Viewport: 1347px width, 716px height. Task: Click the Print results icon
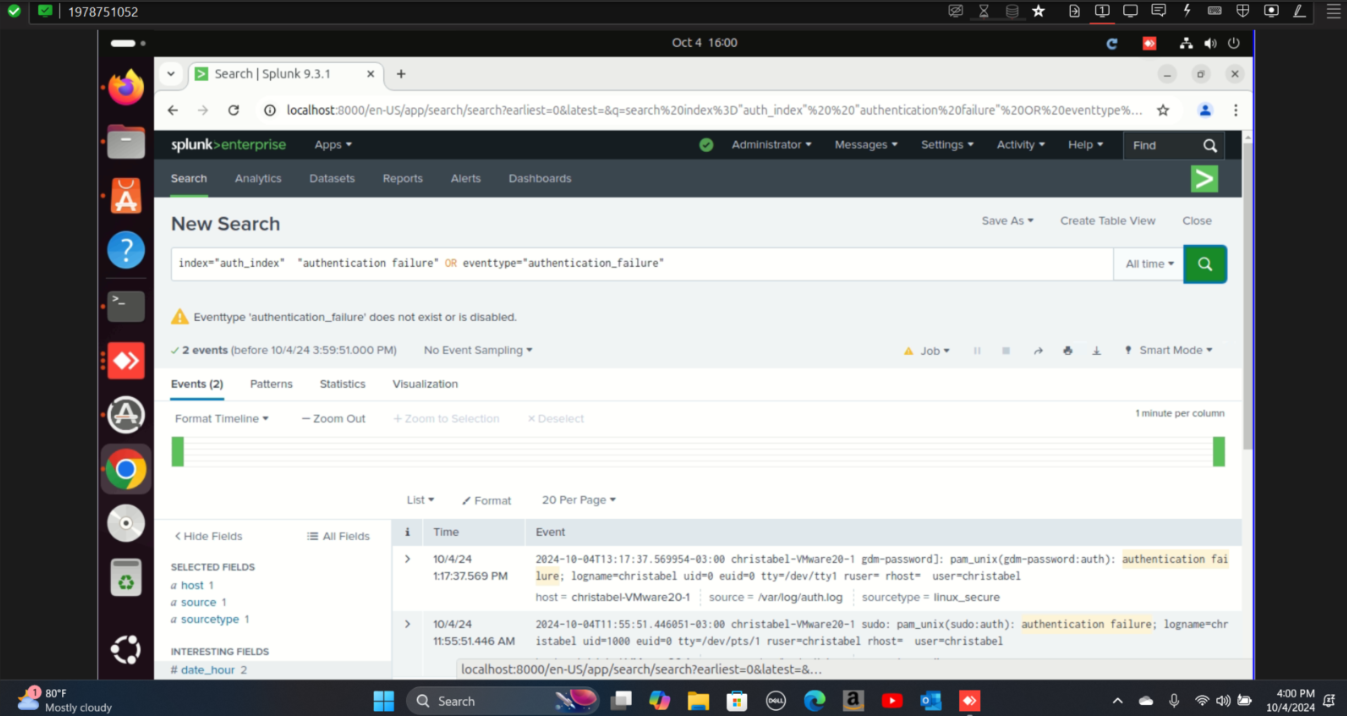point(1068,351)
